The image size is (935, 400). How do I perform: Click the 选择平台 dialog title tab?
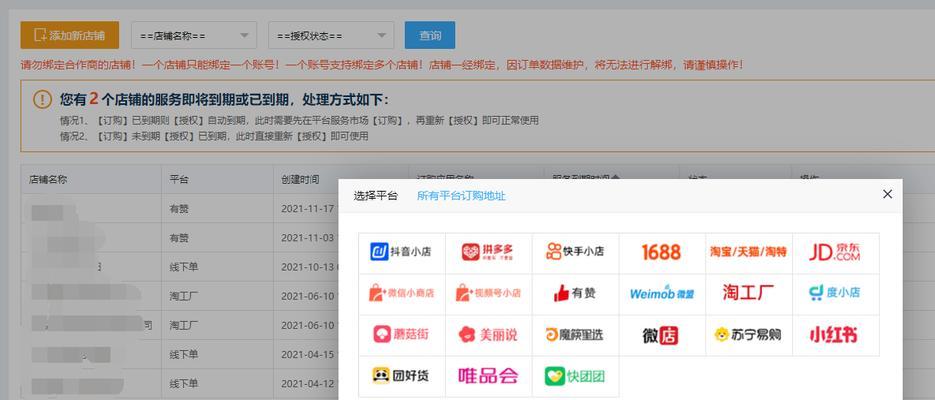coord(375,196)
